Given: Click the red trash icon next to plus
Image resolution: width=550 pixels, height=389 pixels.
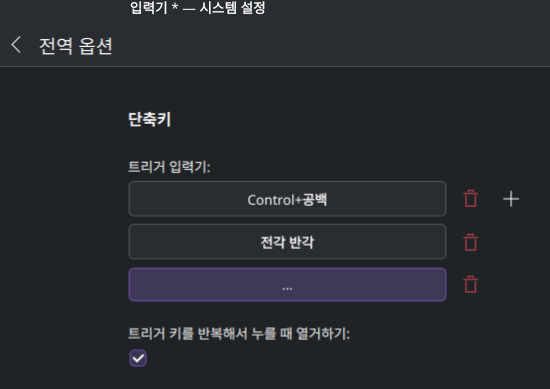Looking at the screenshot, I should point(470,199).
